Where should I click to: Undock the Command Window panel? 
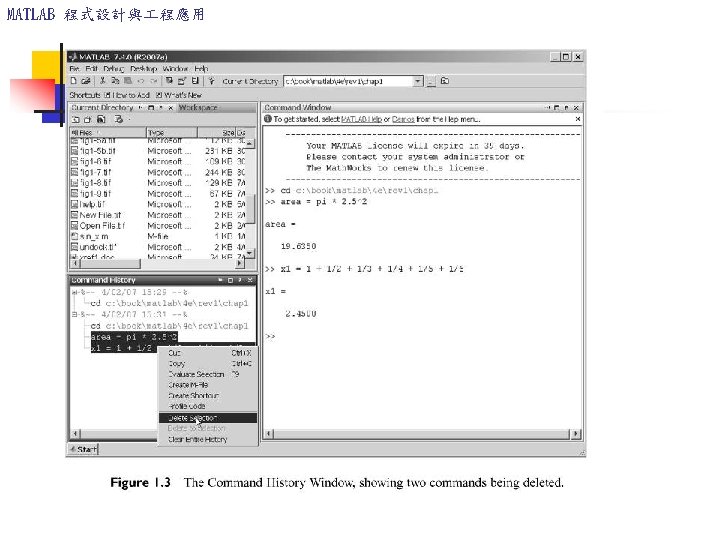[566, 107]
